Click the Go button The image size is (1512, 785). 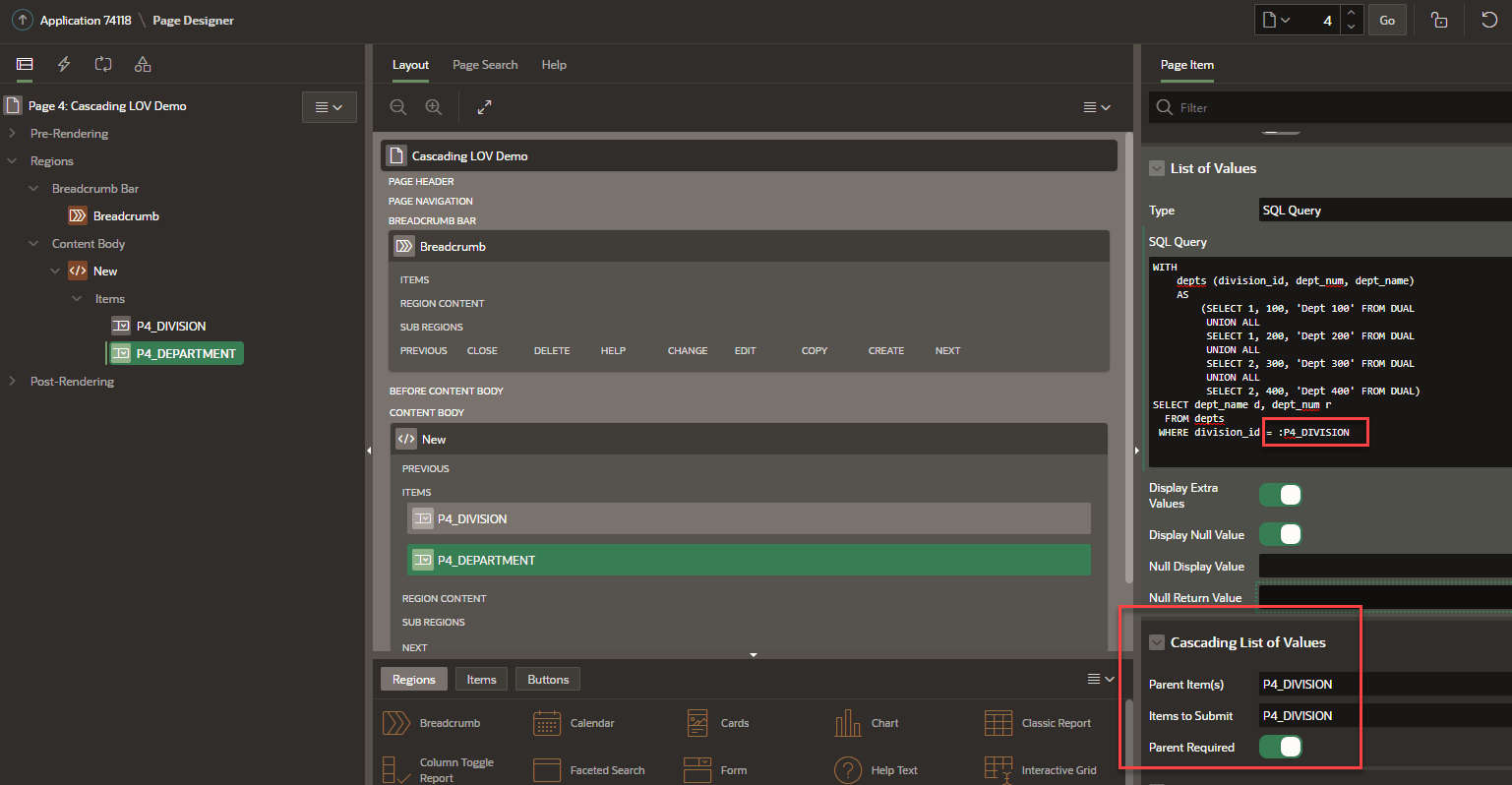click(x=1387, y=20)
